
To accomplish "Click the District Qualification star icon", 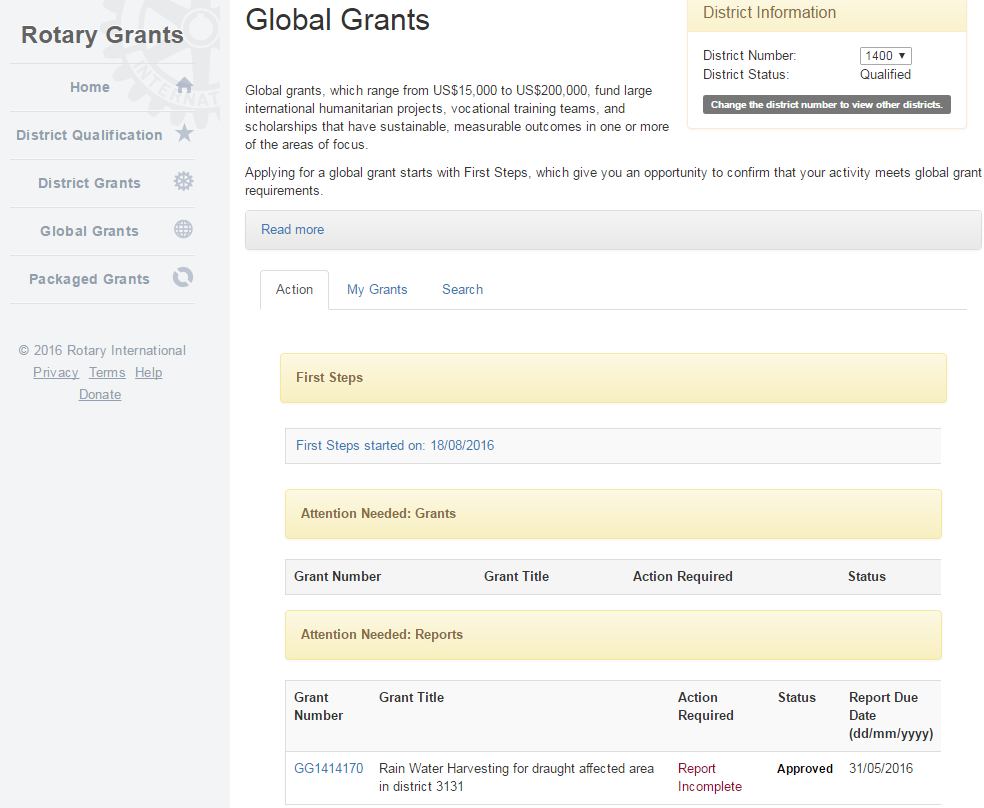I will (184, 133).
